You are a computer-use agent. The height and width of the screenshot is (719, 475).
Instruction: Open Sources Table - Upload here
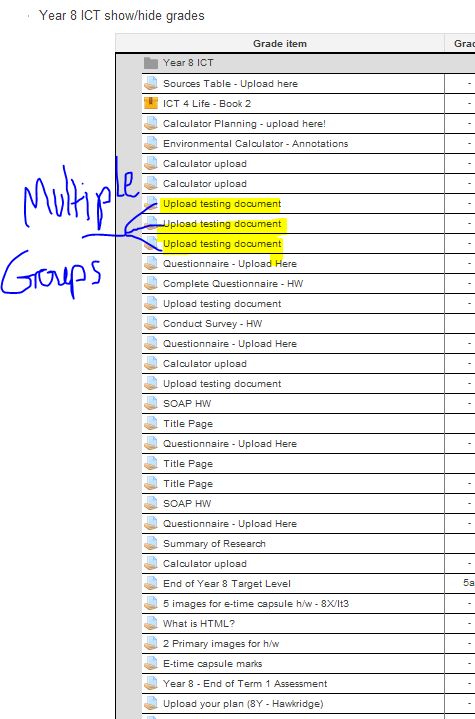pyautogui.click(x=230, y=83)
